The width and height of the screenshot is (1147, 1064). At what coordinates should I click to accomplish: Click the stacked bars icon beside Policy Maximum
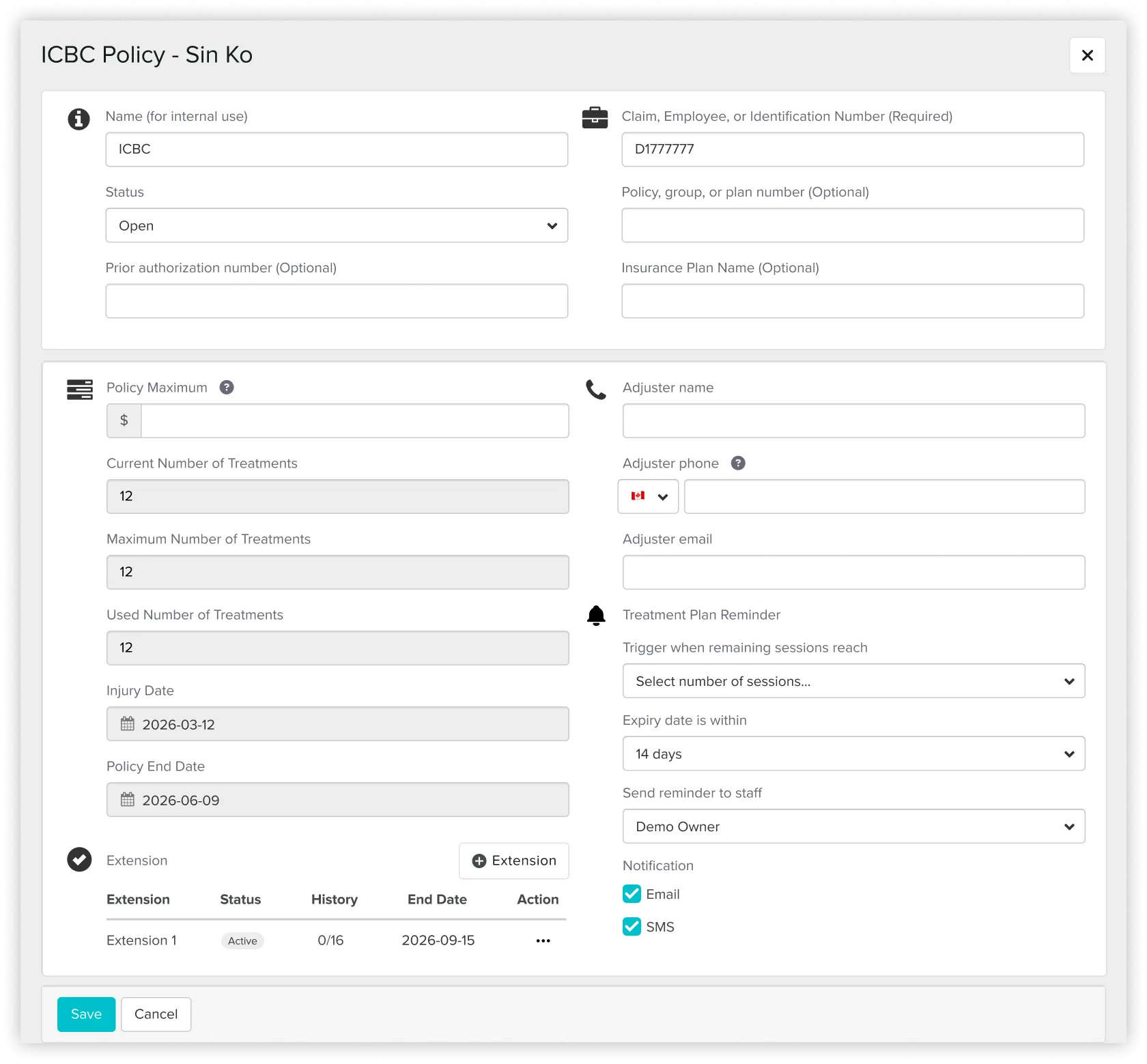pos(80,389)
